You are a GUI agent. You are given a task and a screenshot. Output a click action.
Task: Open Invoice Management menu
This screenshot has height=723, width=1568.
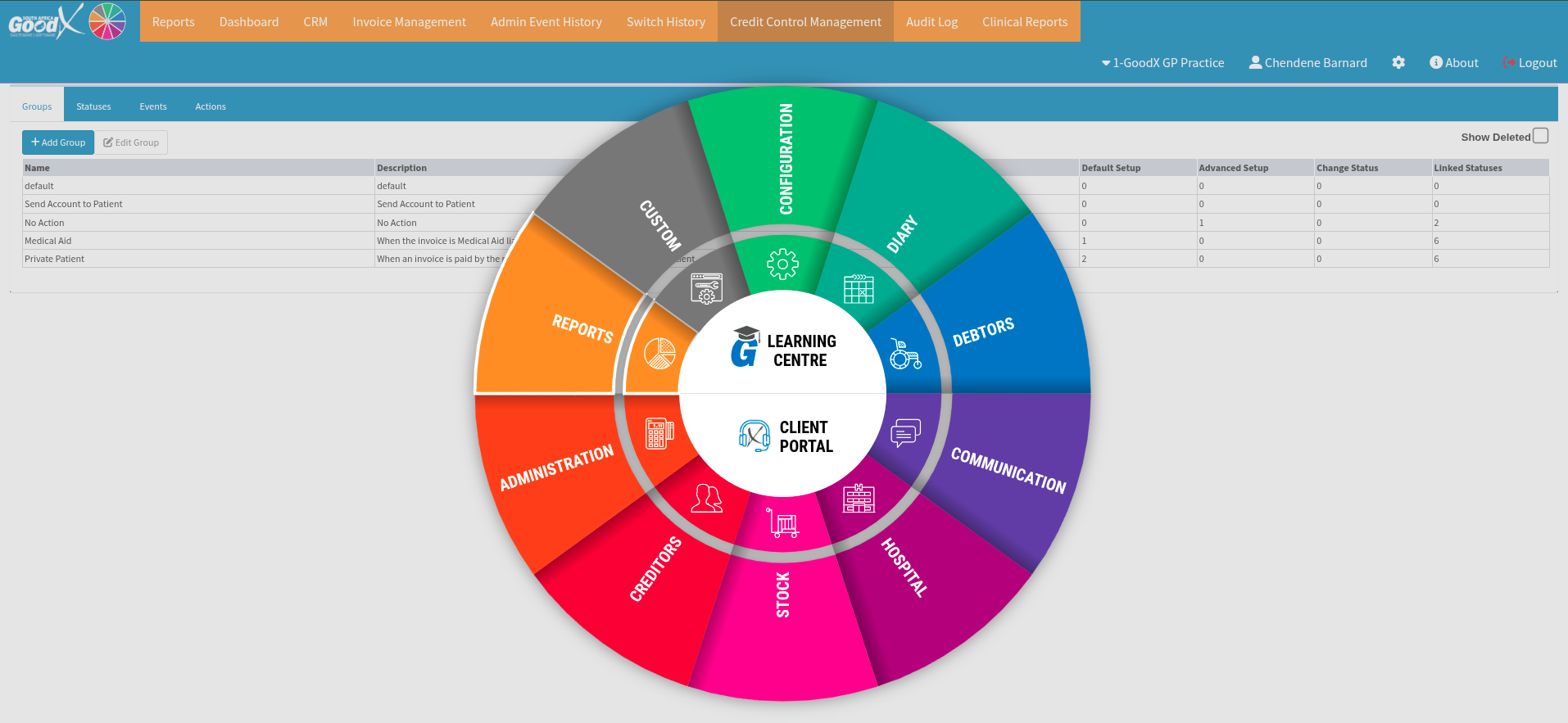pyautogui.click(x=410, y=22)
